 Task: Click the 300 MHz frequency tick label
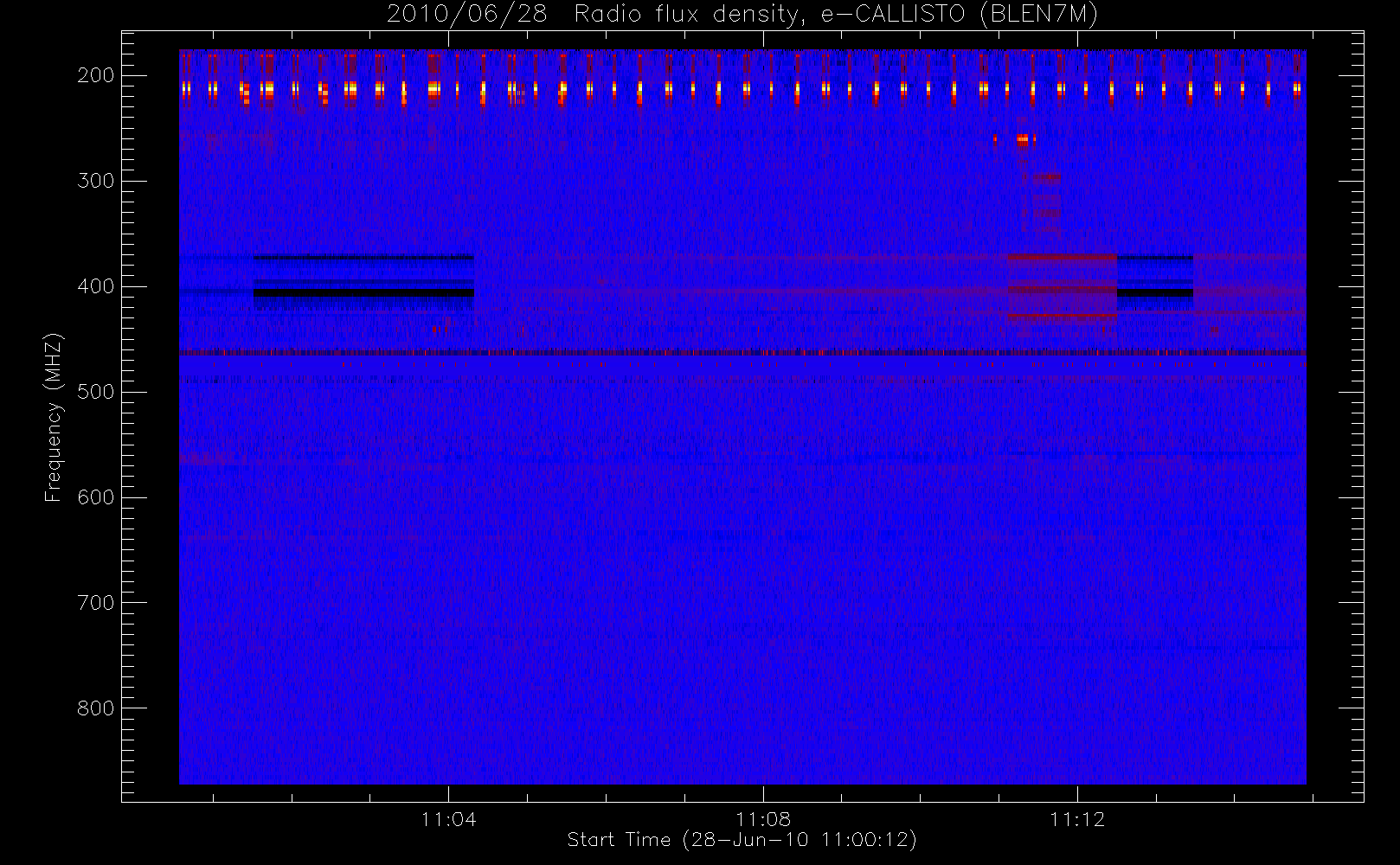click(x=96, y=181)
